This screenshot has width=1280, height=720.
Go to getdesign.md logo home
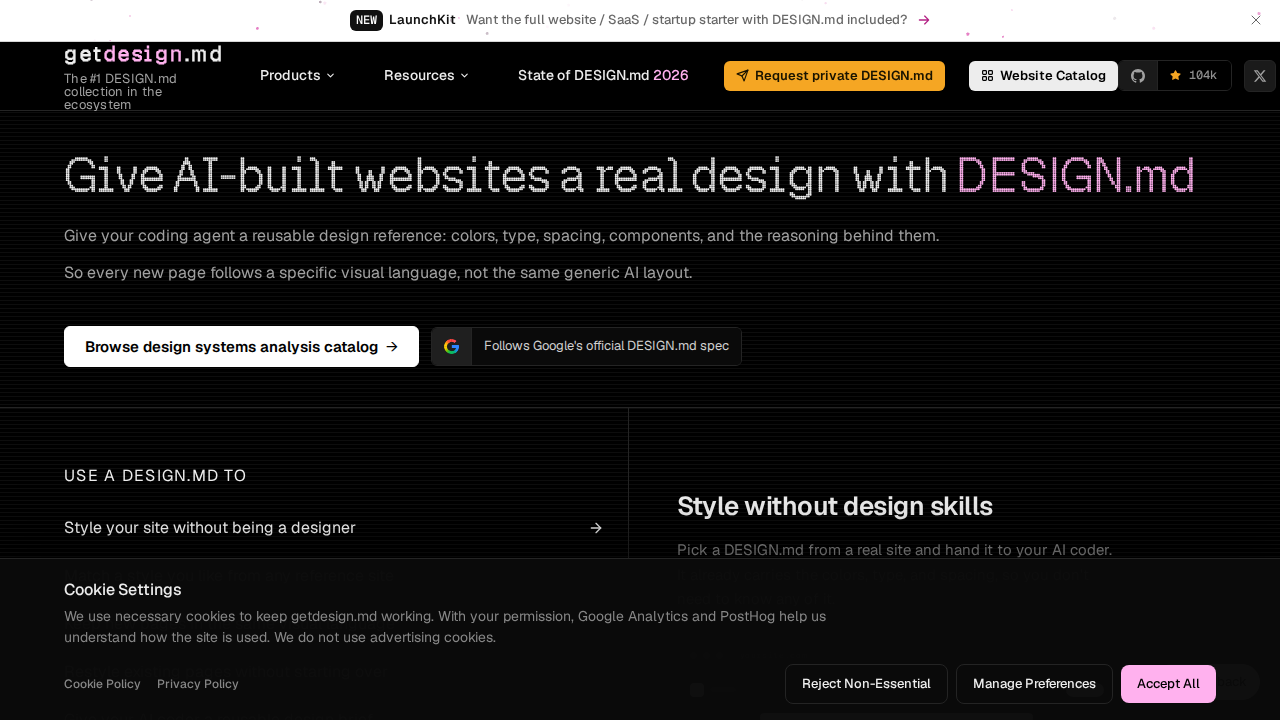coord(143,55)
